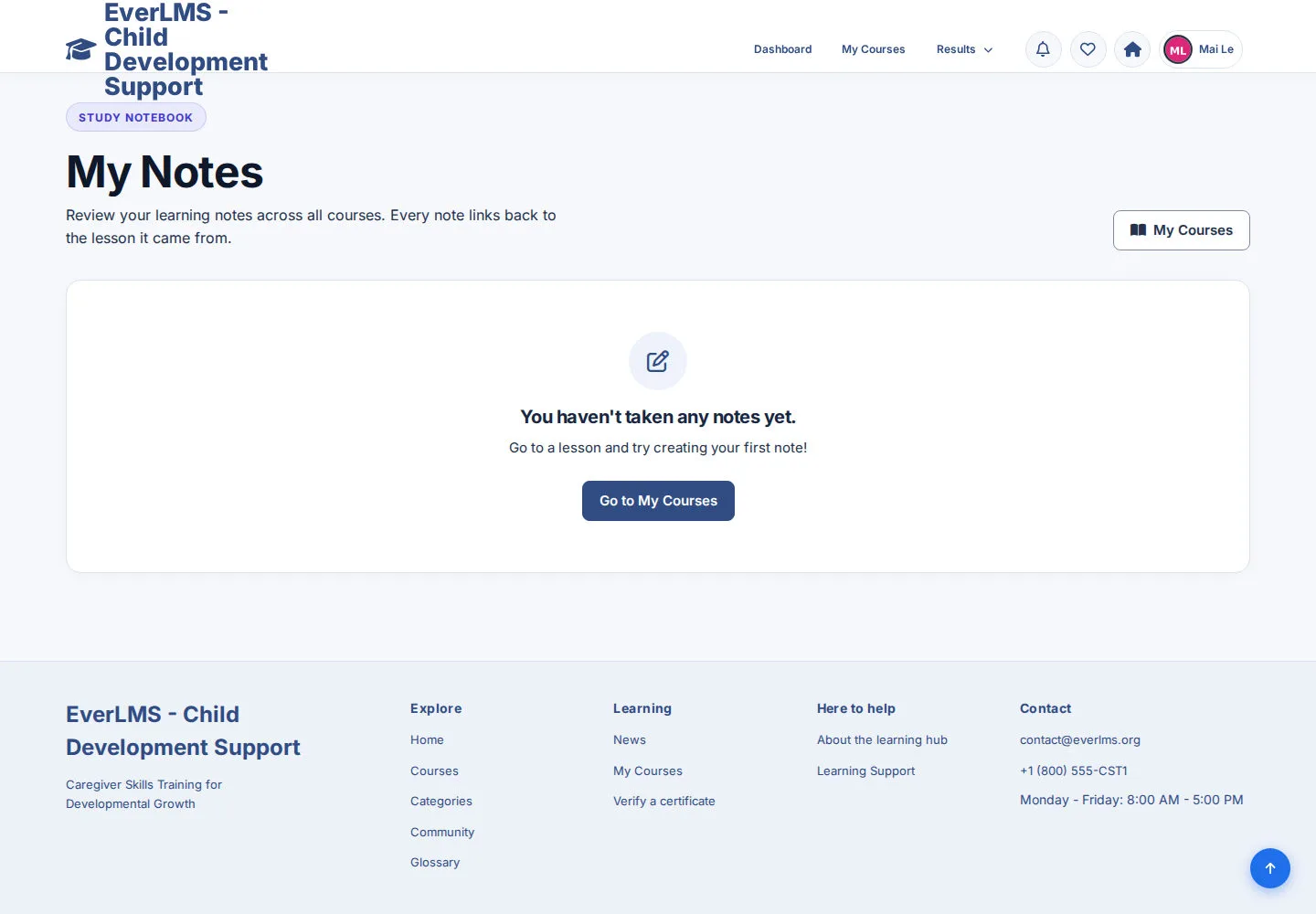Screen dimensions: 1316x914
Task: Click the Here to help footer heading
Action: 856,708
